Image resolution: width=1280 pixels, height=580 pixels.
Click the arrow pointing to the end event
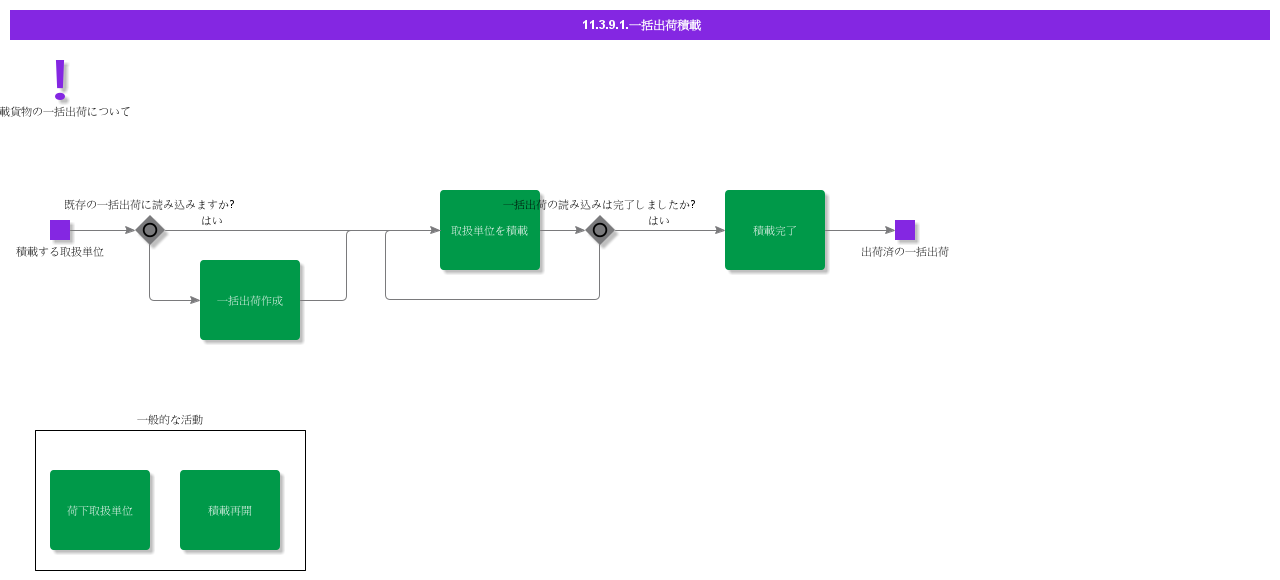(860, 230)
